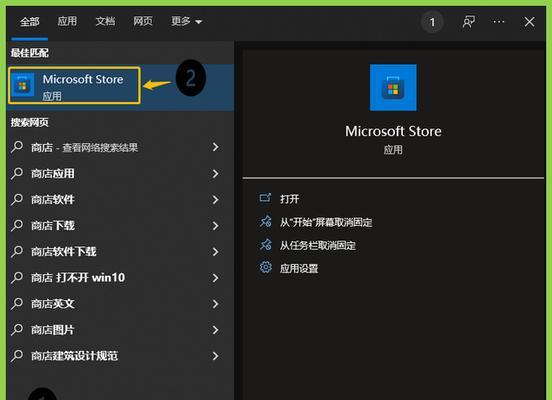Select the 网页 tab
The width and height of the screenshot is (552, 400).
pyautogui.click(x=143, y=21)
